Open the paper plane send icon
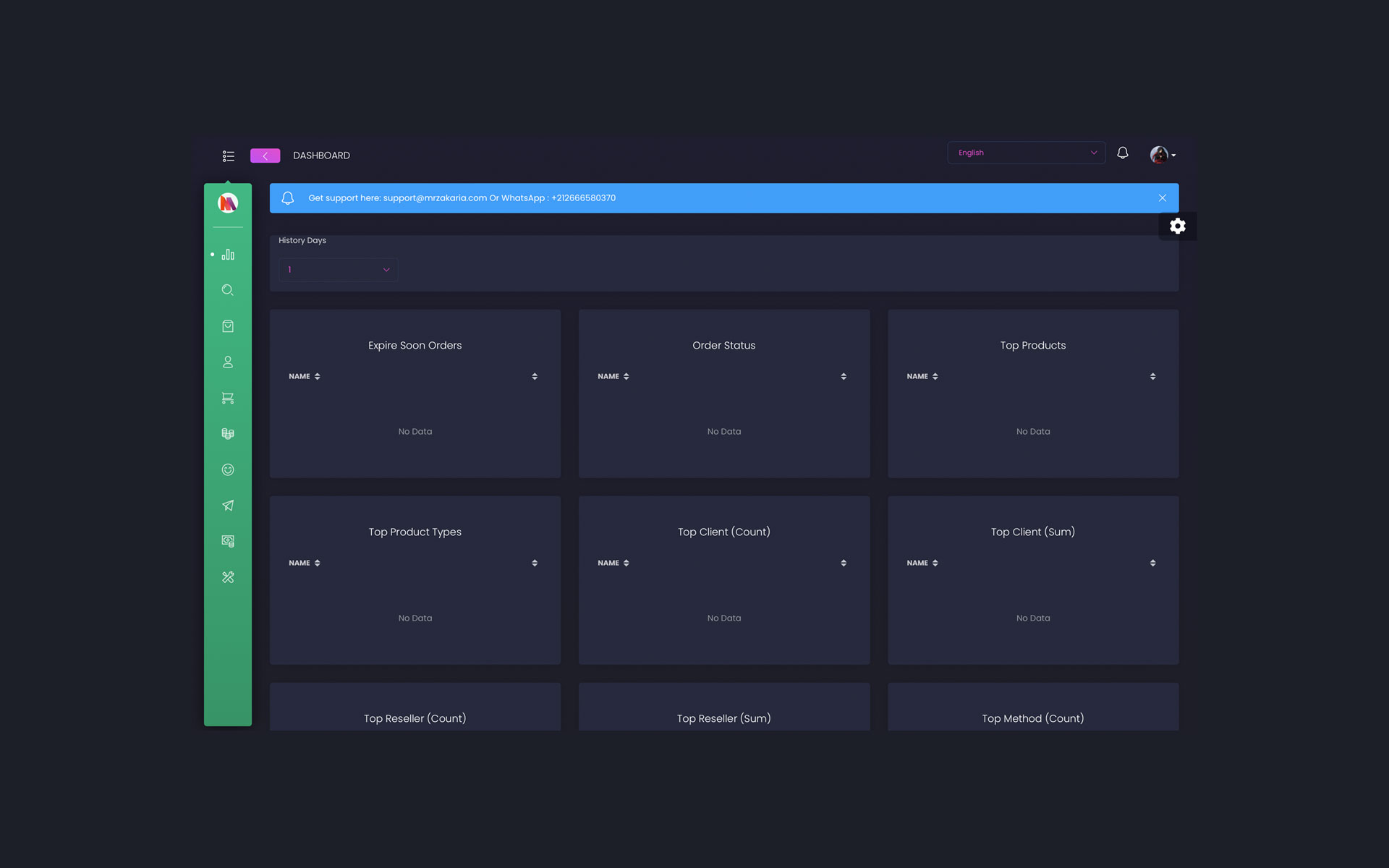 [x=228, y=505]
